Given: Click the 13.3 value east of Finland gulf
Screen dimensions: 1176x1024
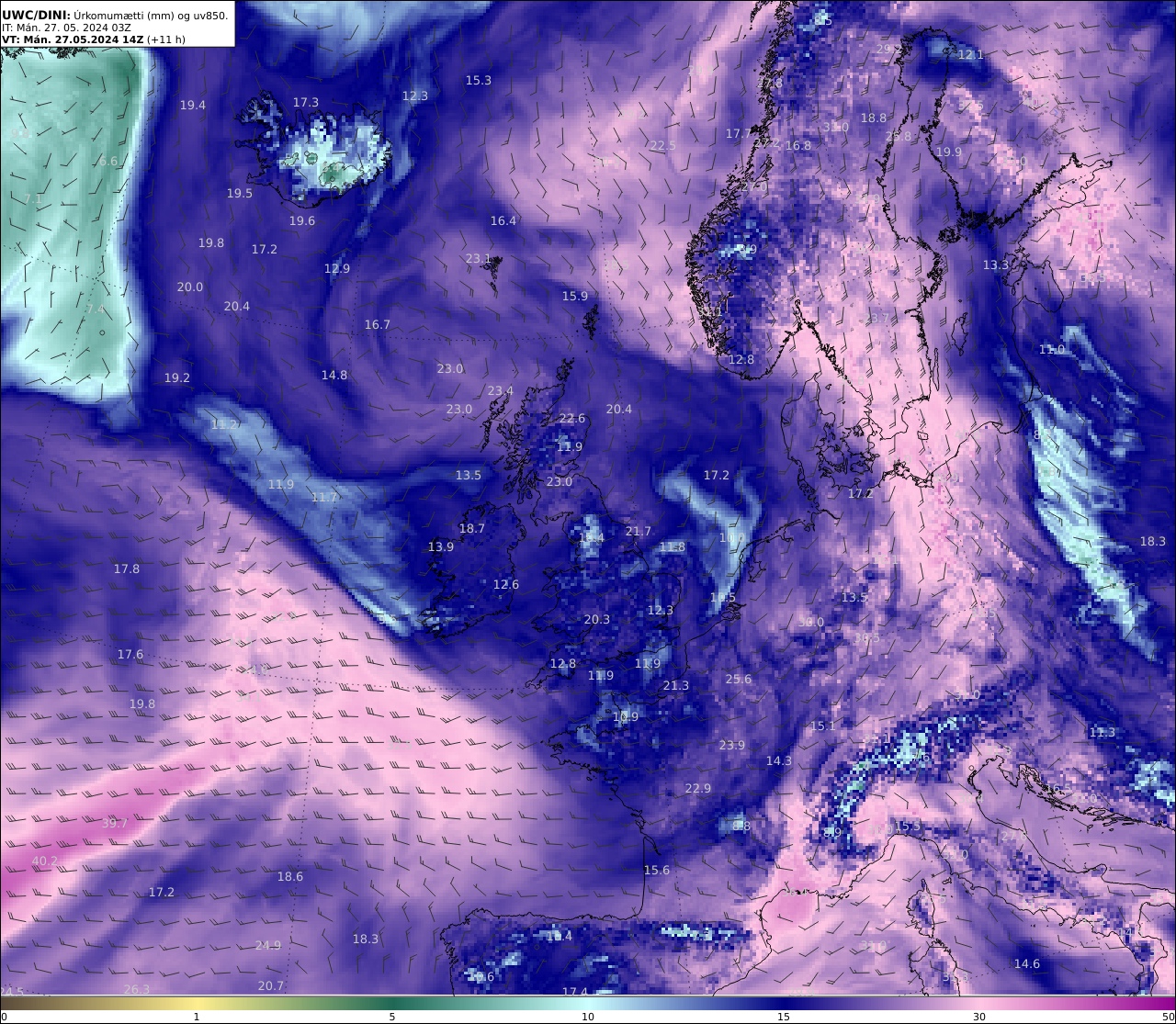Looking at the screenshot, I should coord(996,265).
